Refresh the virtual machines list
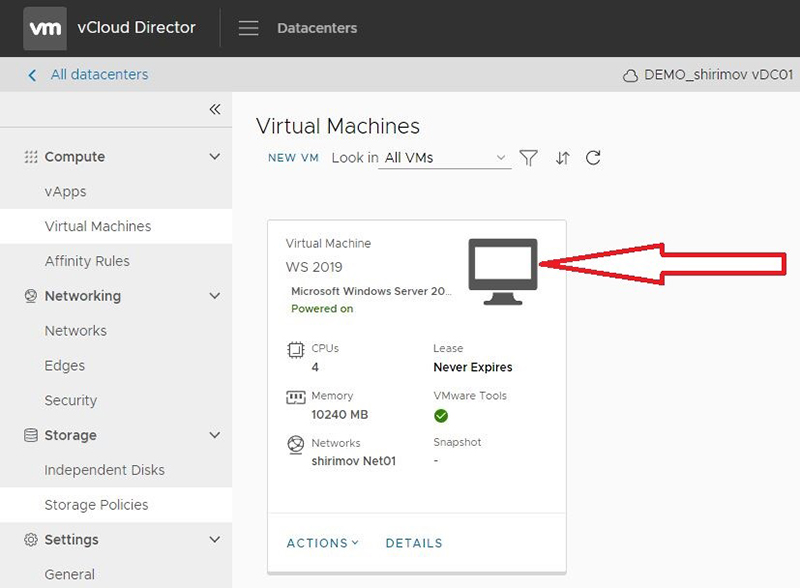Screen dimensions: 800x588 [x=593, y=158]
